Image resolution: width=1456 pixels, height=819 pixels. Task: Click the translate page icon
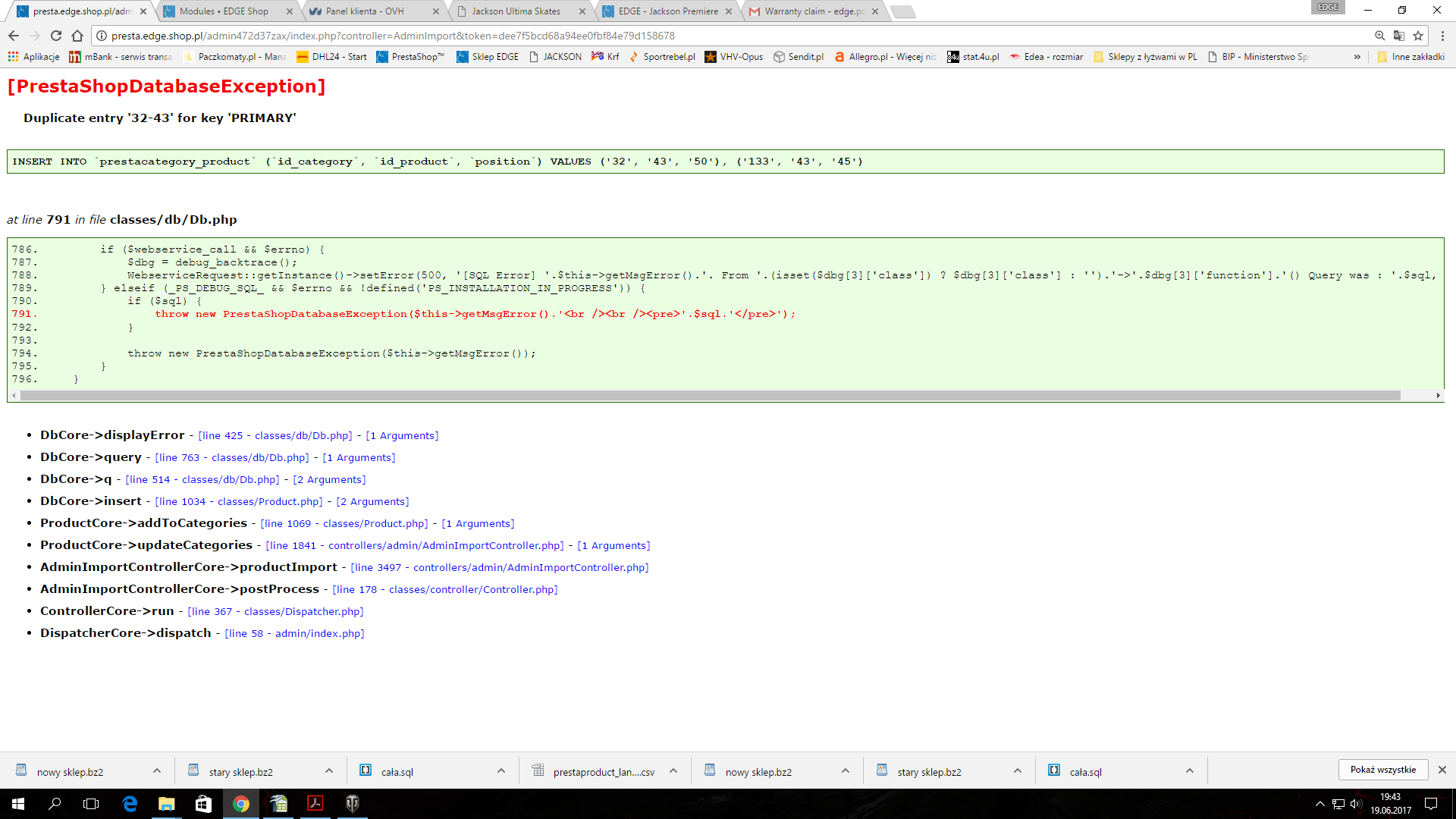click(1399, 36)
